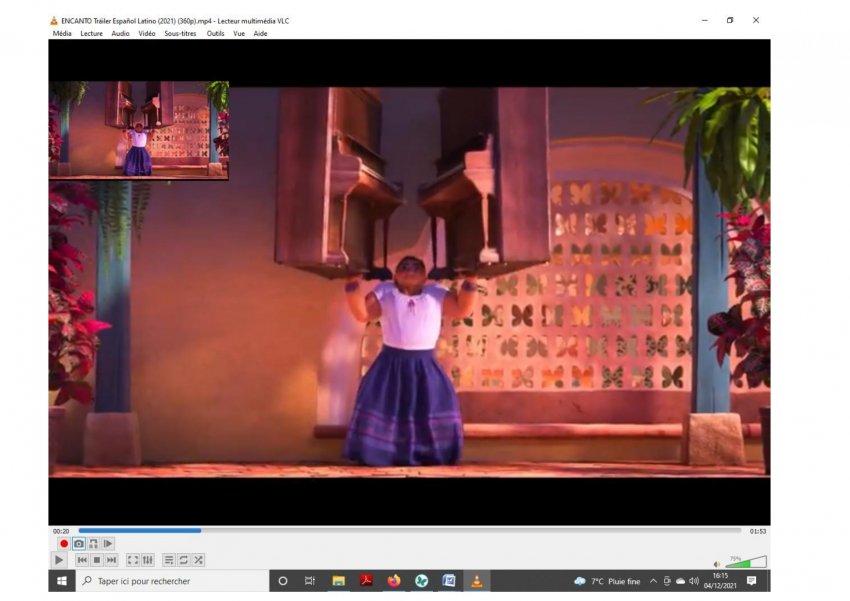The image size is (850, 601).
Task: Start recording with the red record button
Action: coord(64,544)
